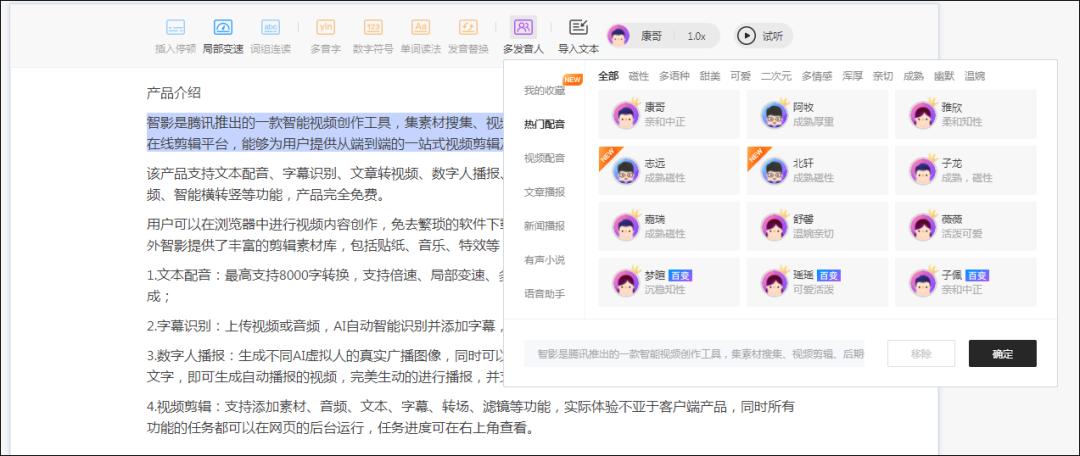Viewport: 1080px width, 456px height.
Task: Click the line starting with 2.字幕识别
Action: tap(325, 326)
